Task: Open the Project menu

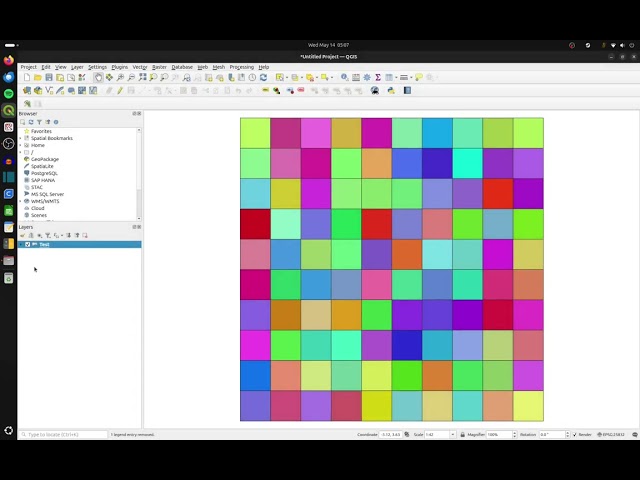Action: [29, 67]
